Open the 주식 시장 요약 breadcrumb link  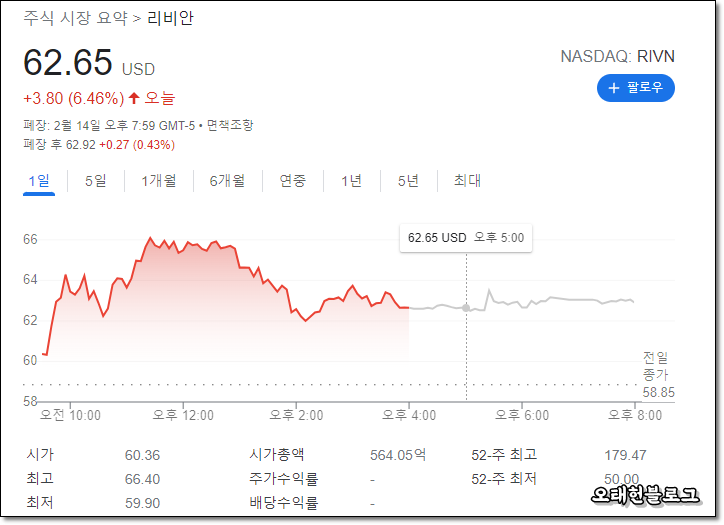click(75, 18)
